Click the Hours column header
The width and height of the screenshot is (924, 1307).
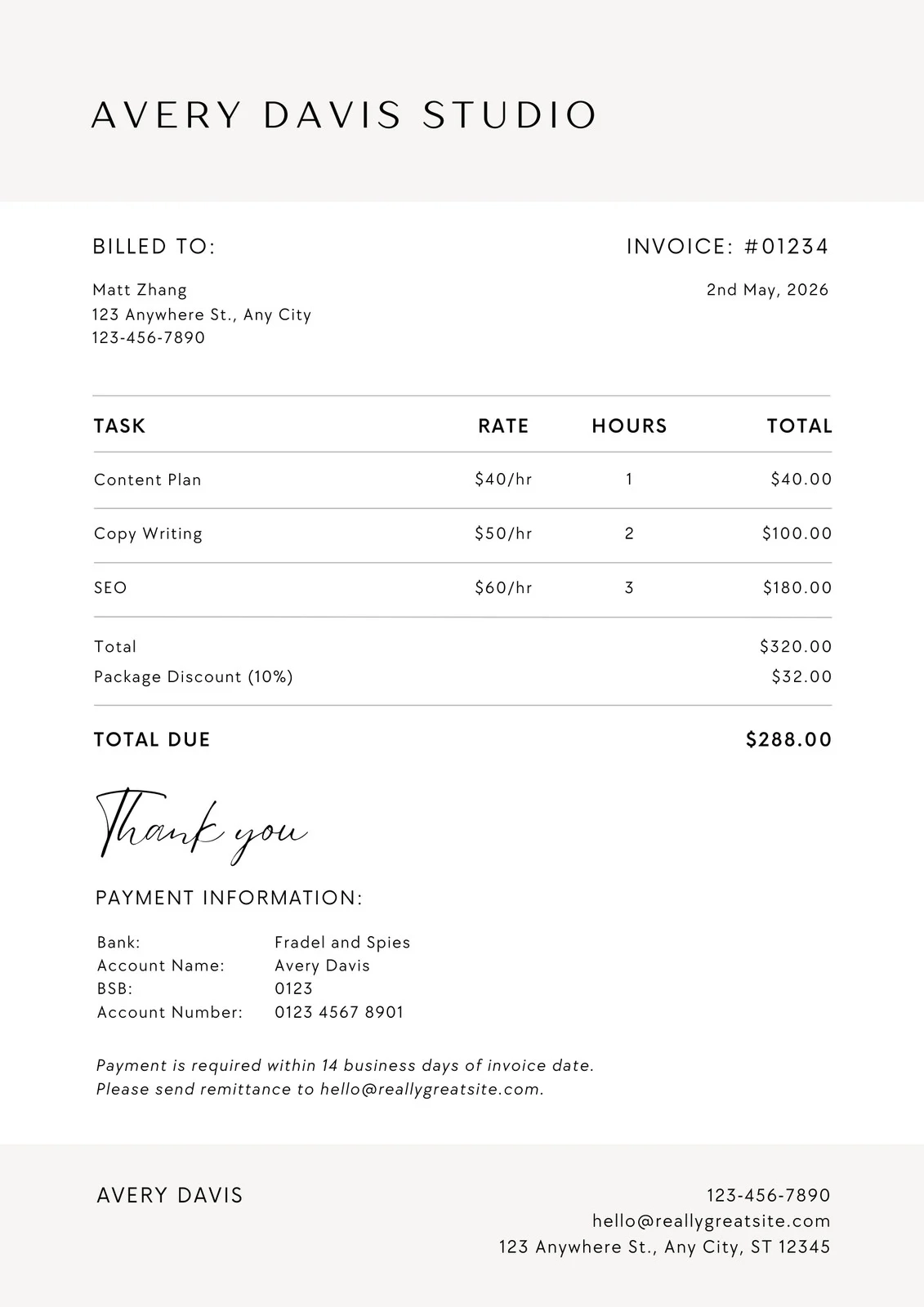click(629, 426)
